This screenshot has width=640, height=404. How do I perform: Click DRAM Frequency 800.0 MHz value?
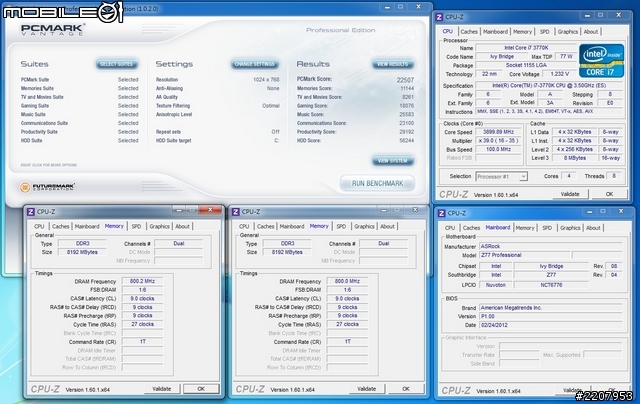pyautogui.click(x=347, y=281)
